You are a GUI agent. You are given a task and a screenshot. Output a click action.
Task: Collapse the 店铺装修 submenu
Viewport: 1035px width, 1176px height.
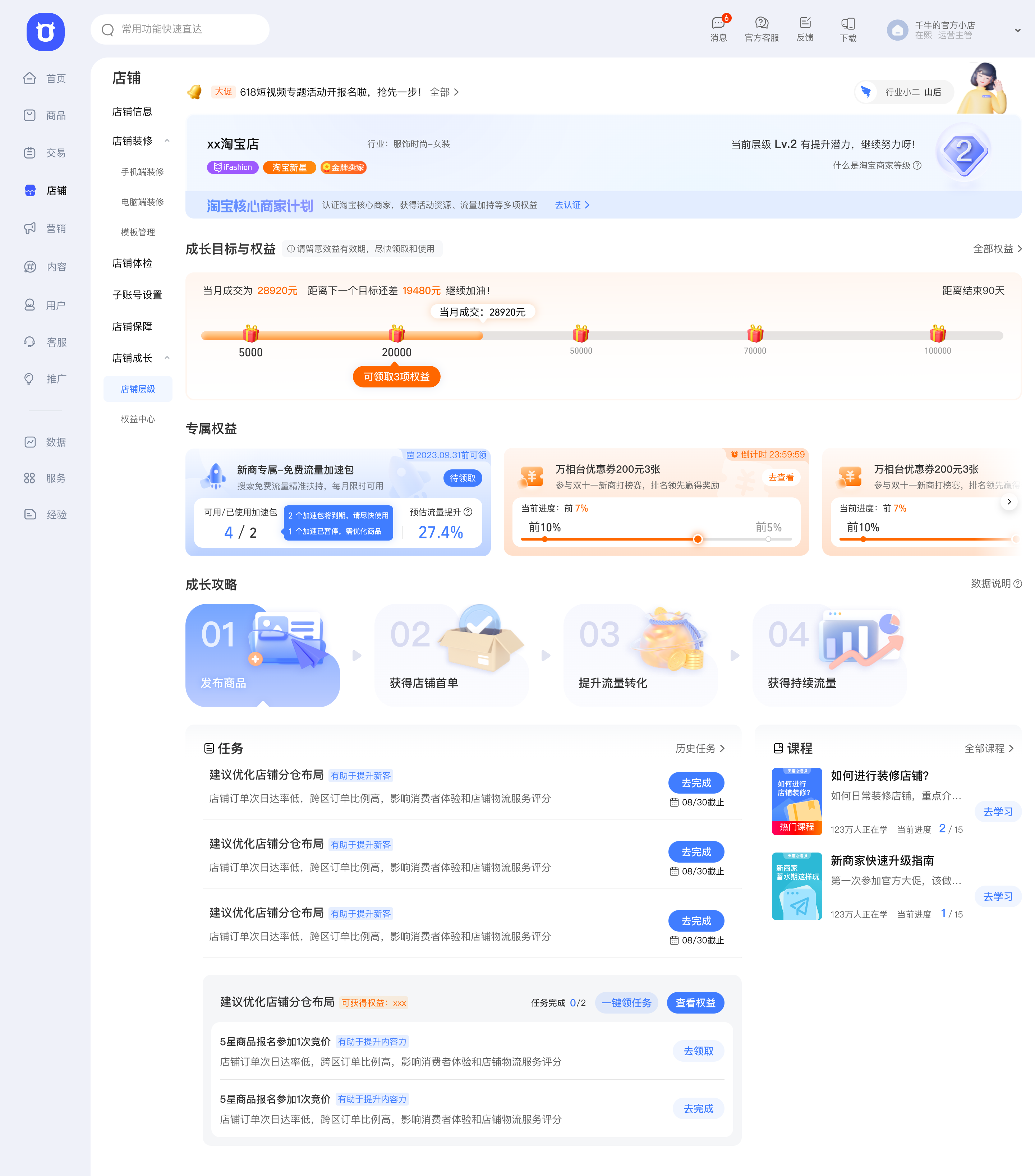click(167, 141)
